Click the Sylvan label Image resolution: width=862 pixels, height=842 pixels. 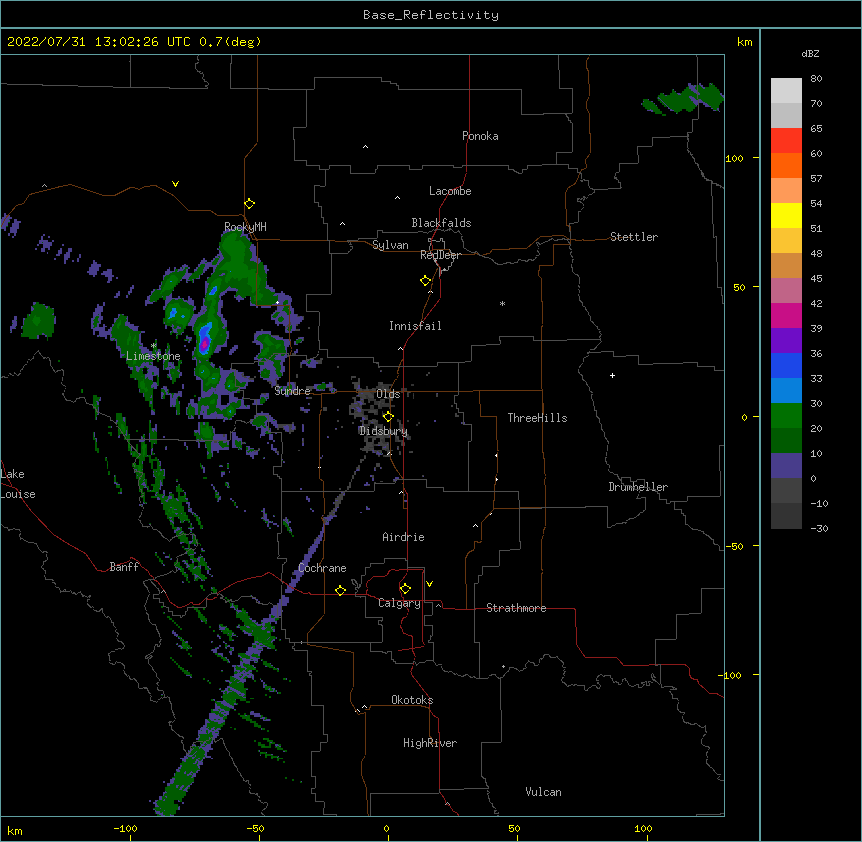point(390,245)
